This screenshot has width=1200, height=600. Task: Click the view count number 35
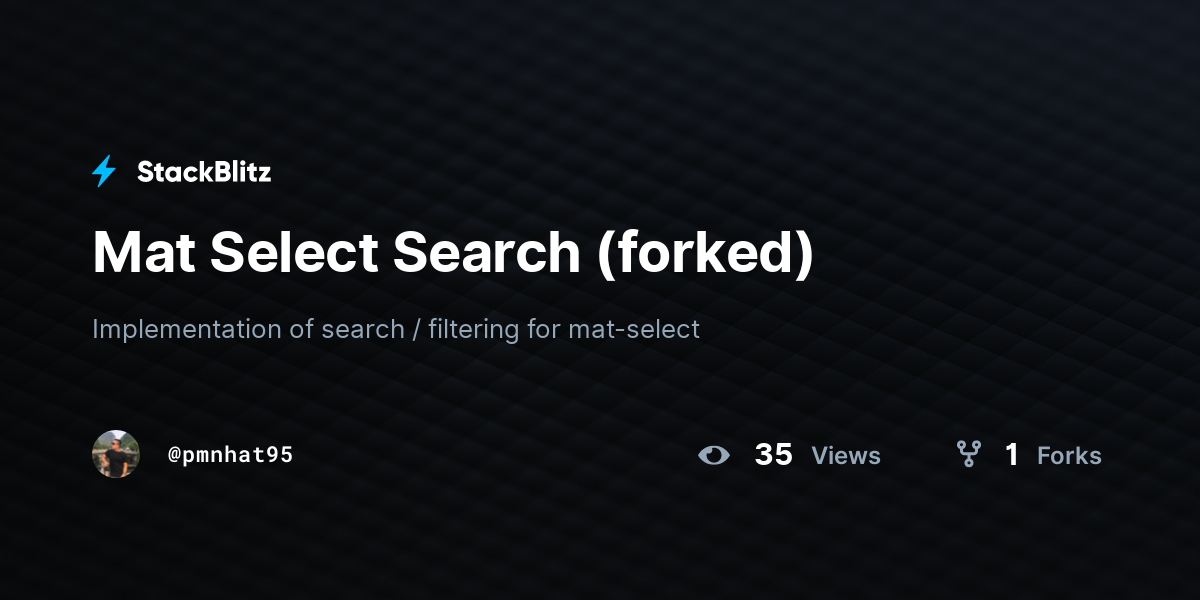774,455
